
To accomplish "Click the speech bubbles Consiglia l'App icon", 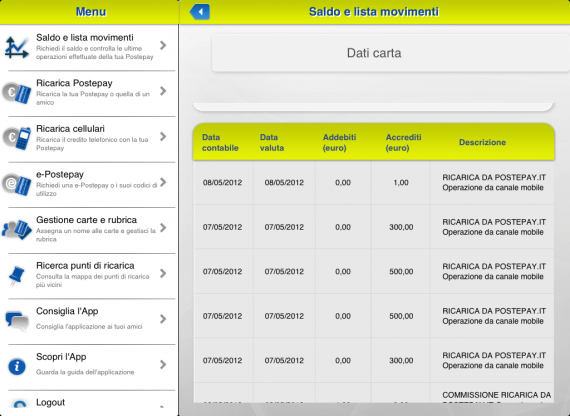I will click(x=17, y=321).
